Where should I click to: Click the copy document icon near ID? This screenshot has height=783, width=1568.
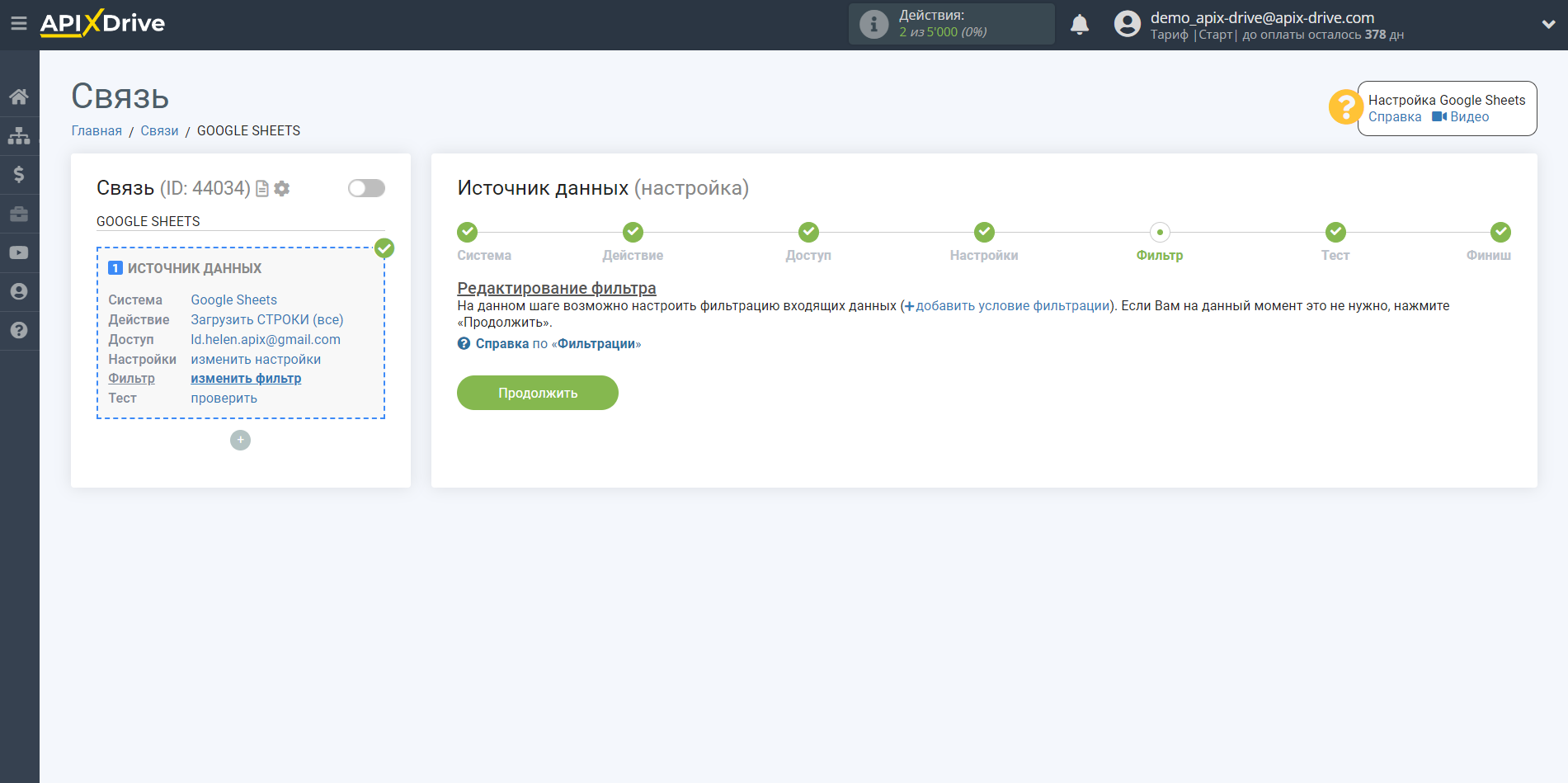click(262, 189)
